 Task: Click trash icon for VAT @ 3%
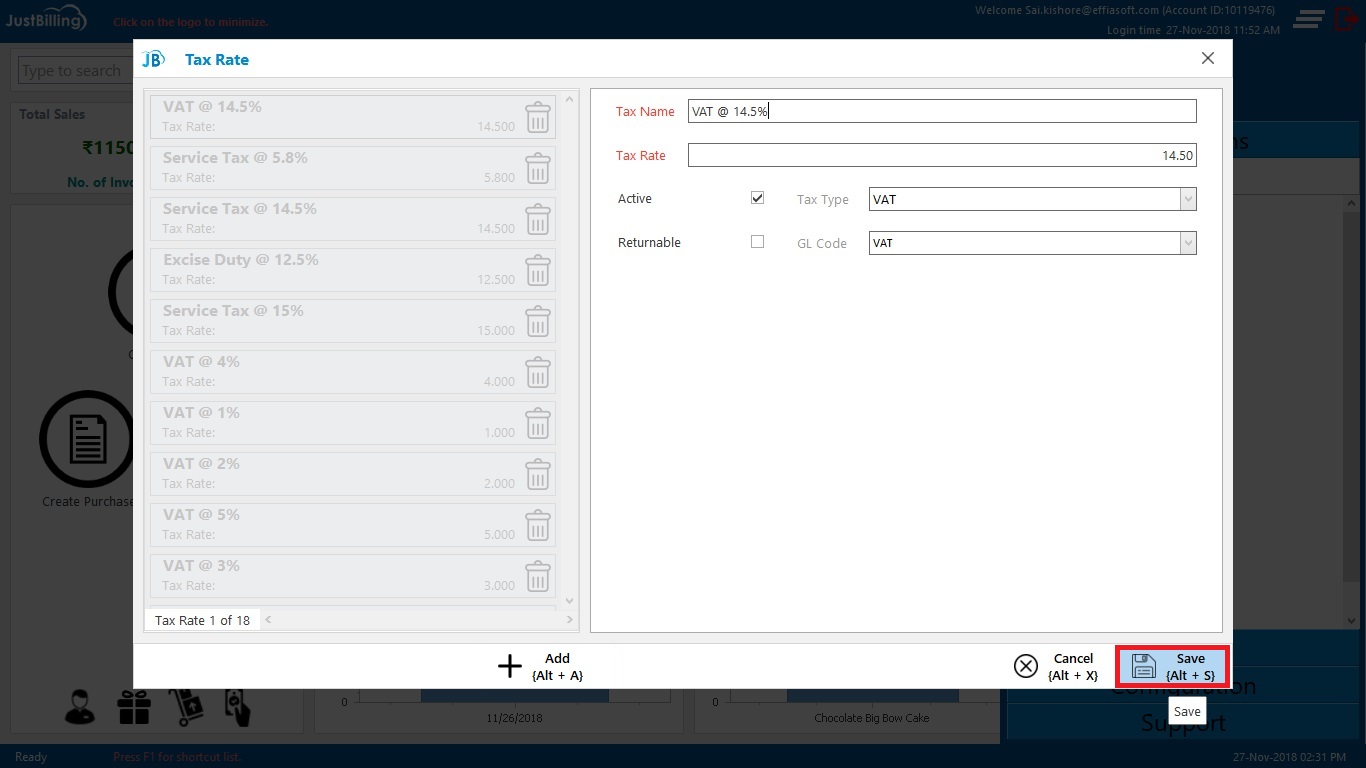[538, 576]
